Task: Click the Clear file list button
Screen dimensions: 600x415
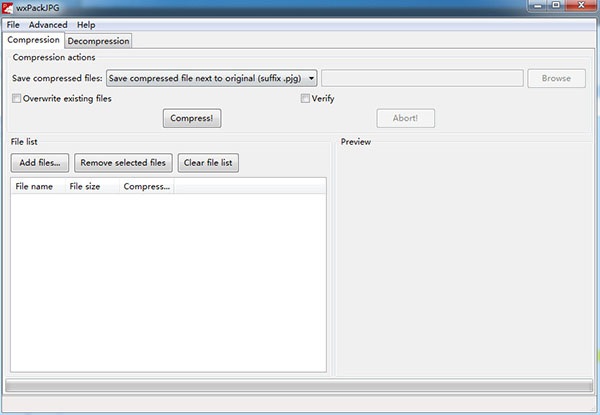Action: pos(208,163)
